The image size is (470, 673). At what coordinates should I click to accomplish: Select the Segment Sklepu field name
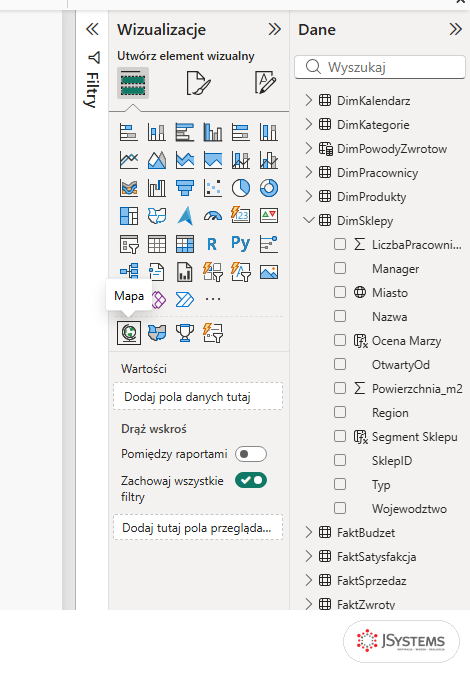415,437
